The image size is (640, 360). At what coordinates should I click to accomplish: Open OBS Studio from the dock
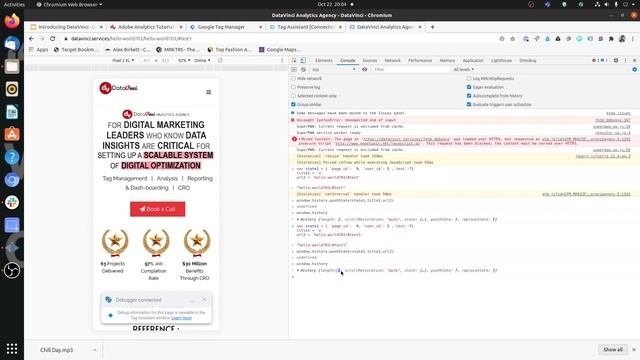[12, 270]
